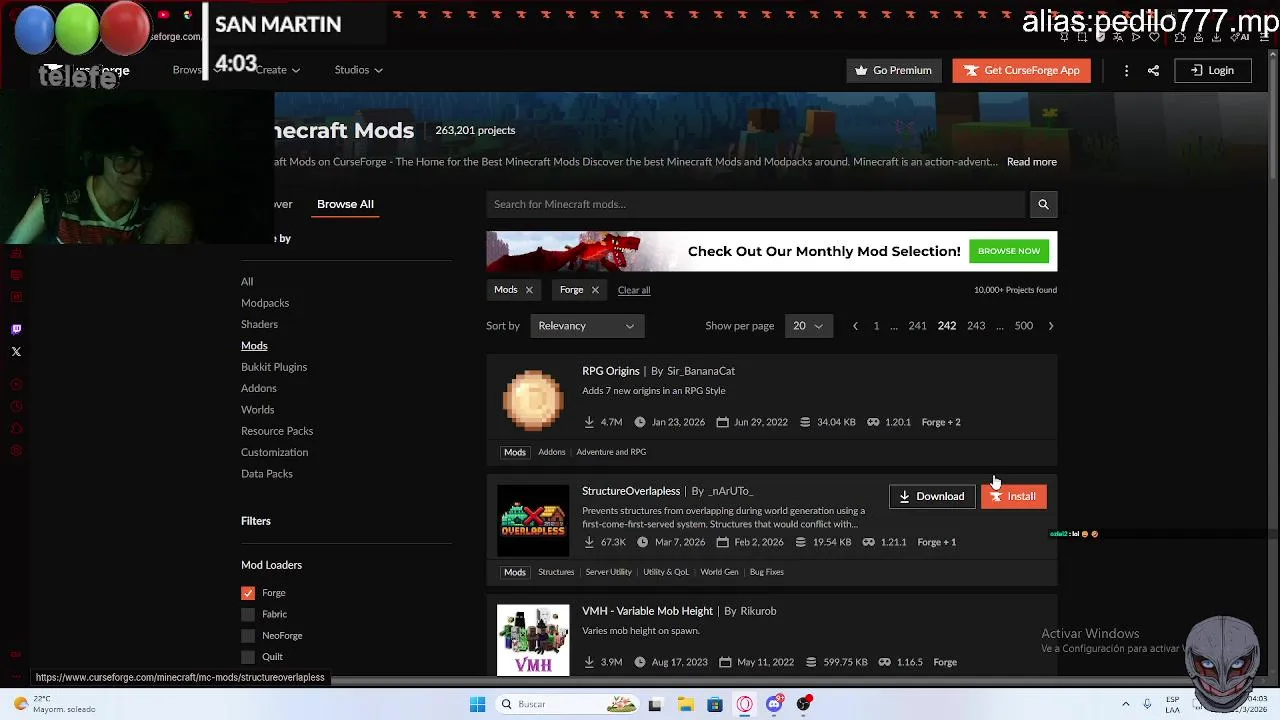The width and height of the screenshot is (1280, 720).
Task: Go to page 1
Action: (876, 326)
